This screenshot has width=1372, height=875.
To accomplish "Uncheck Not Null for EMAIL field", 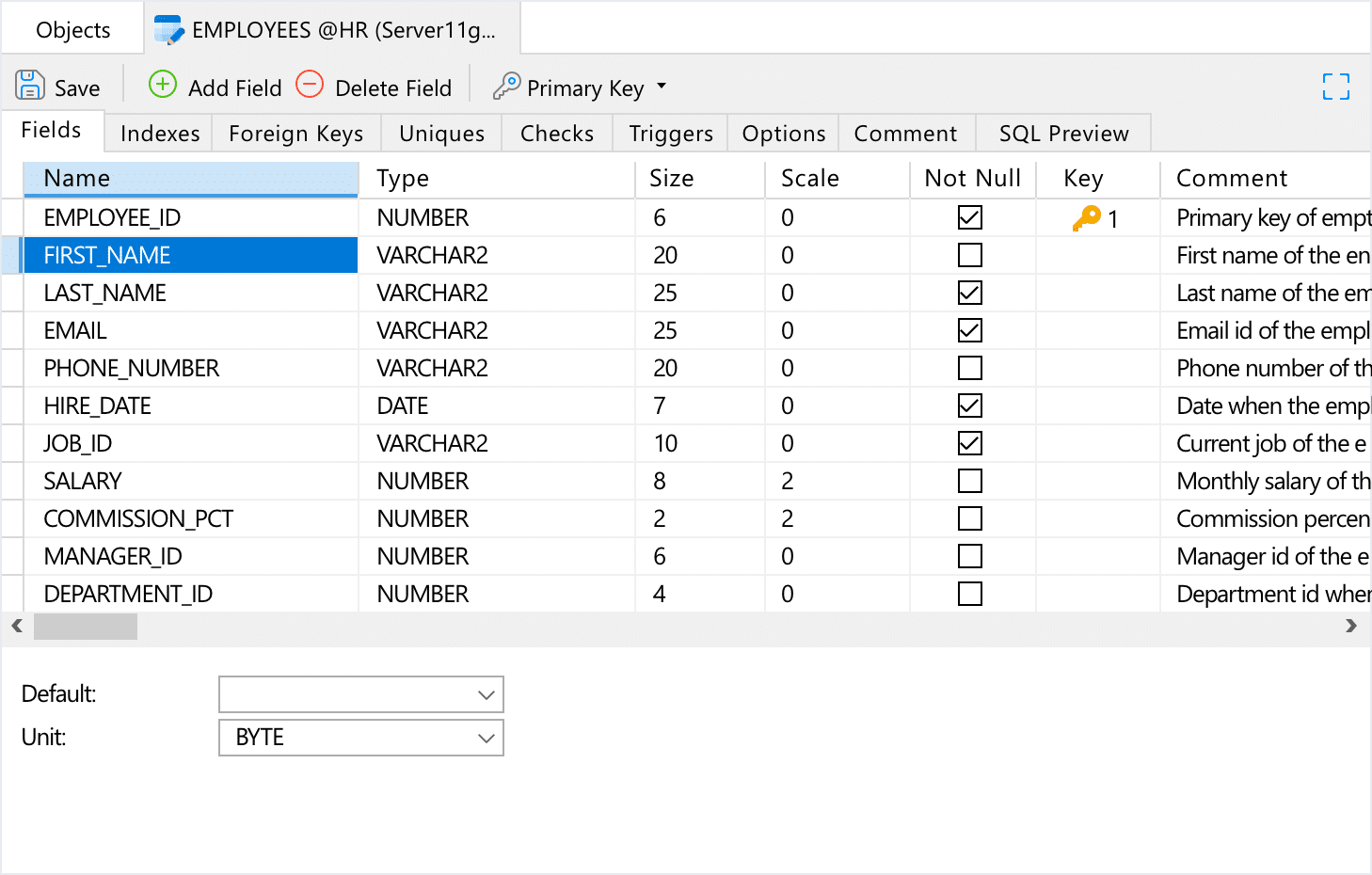I will pyautogui.click(x=969, y=330).
